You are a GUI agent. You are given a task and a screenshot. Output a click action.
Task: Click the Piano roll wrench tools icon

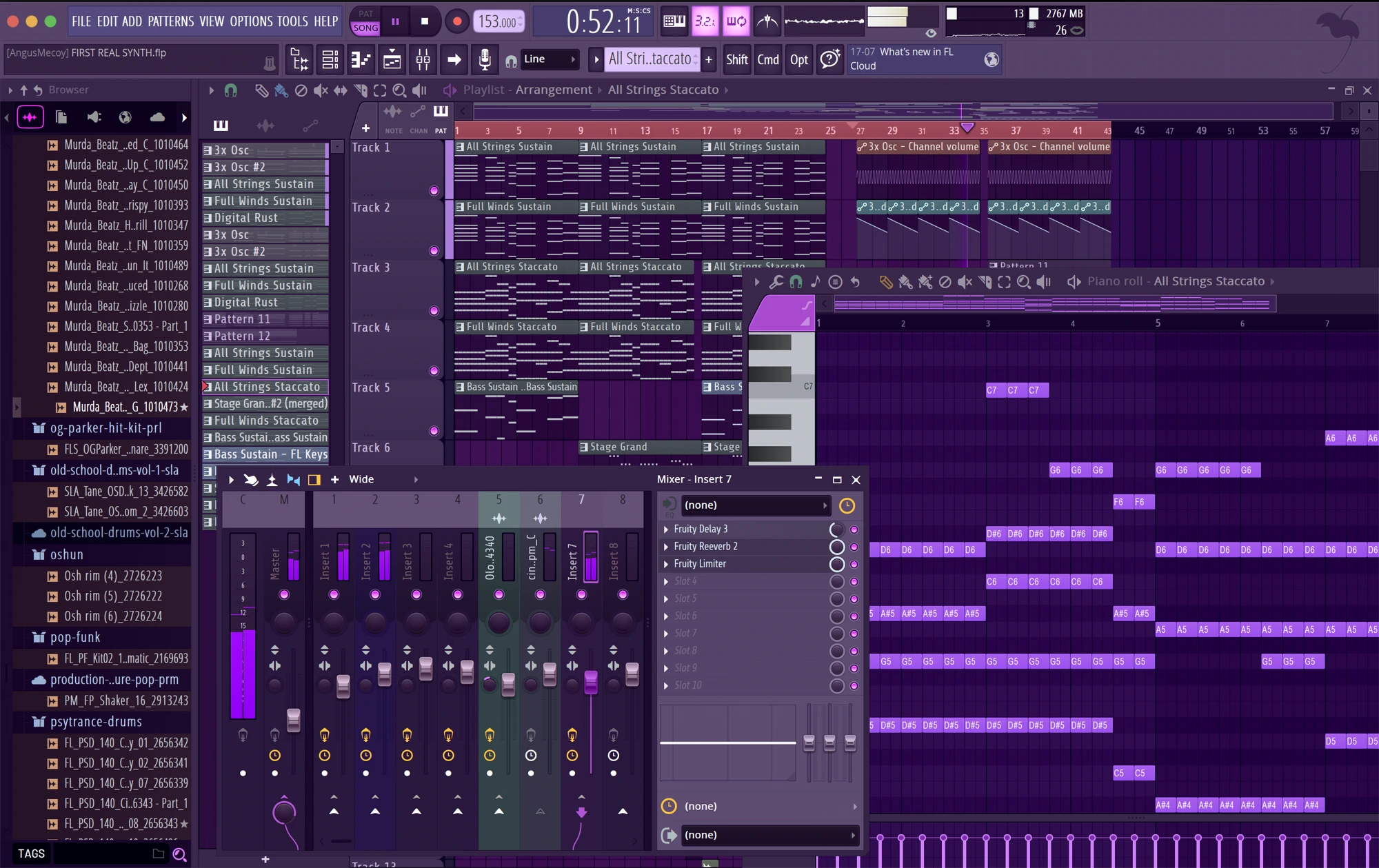click(x=776, y=281)
